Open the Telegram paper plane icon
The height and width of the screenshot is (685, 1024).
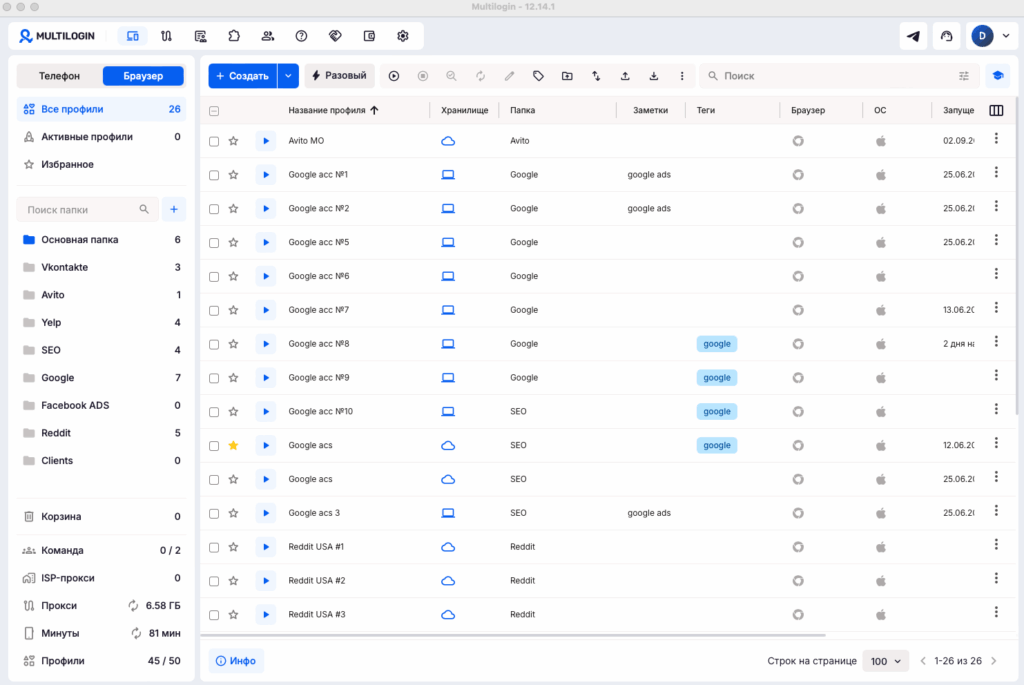(913, 36)
